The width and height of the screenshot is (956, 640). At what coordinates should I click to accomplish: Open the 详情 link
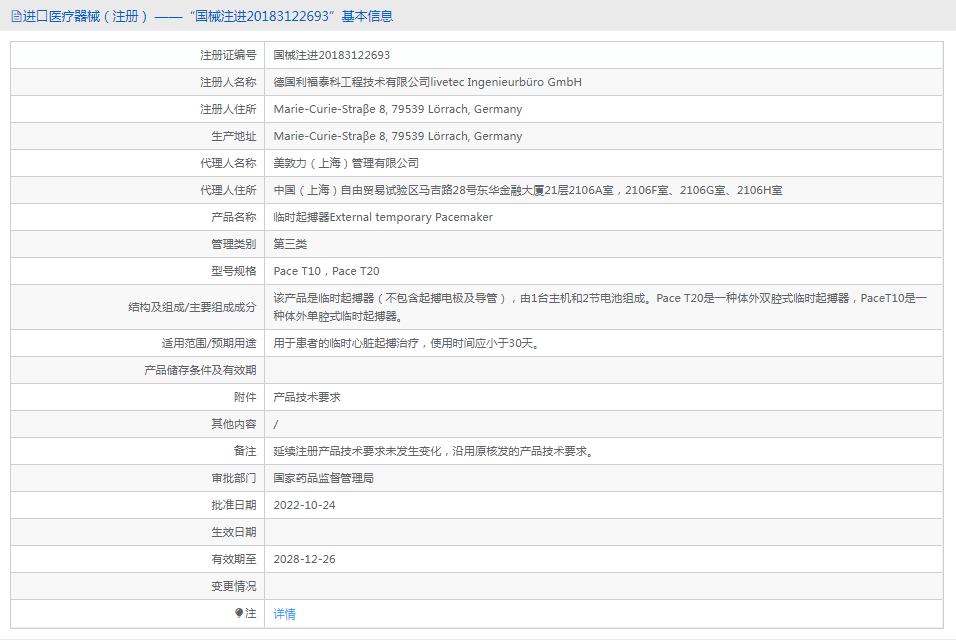click(285, 614)
